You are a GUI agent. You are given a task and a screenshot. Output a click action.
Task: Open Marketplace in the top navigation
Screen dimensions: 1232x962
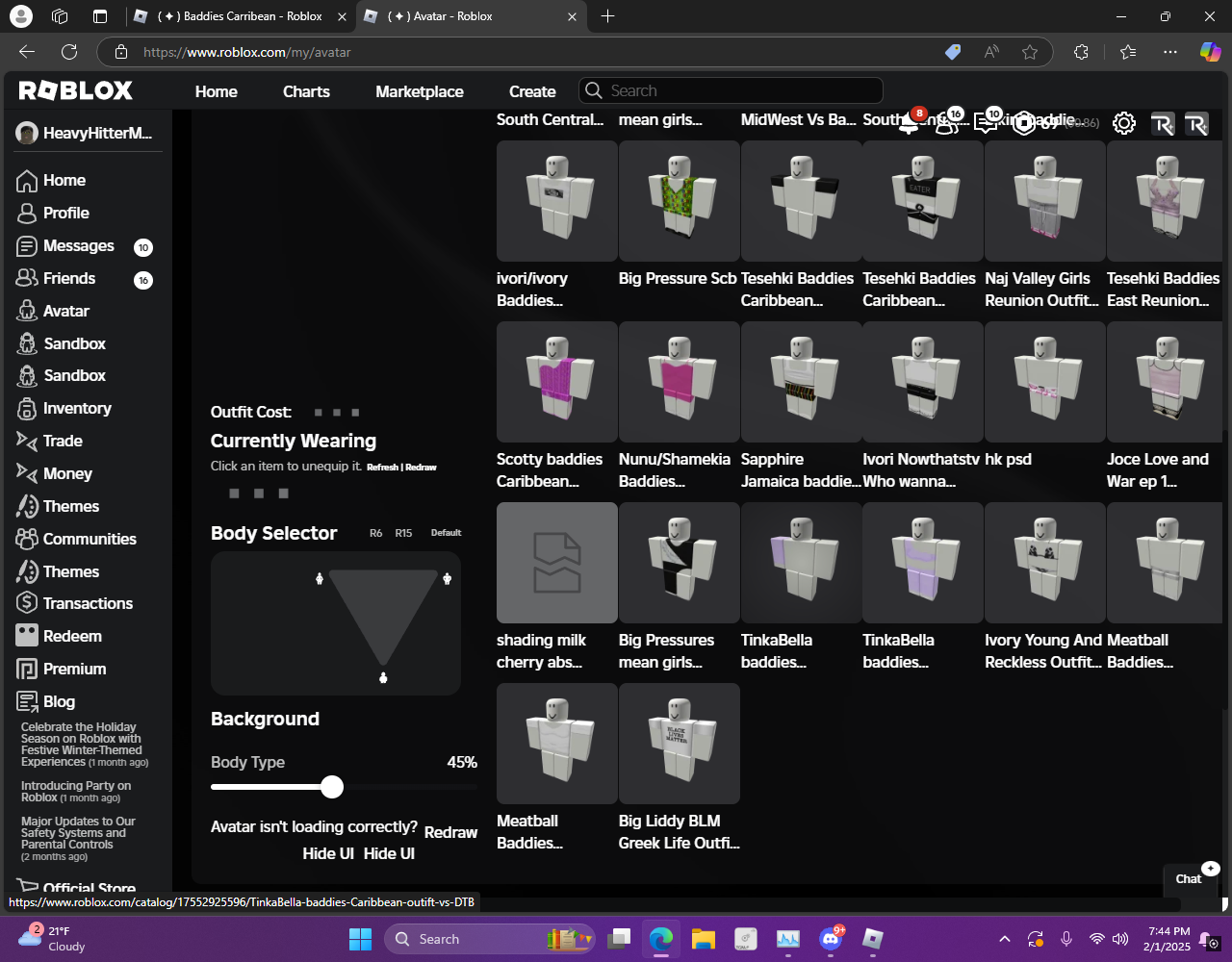coord(420,91)
